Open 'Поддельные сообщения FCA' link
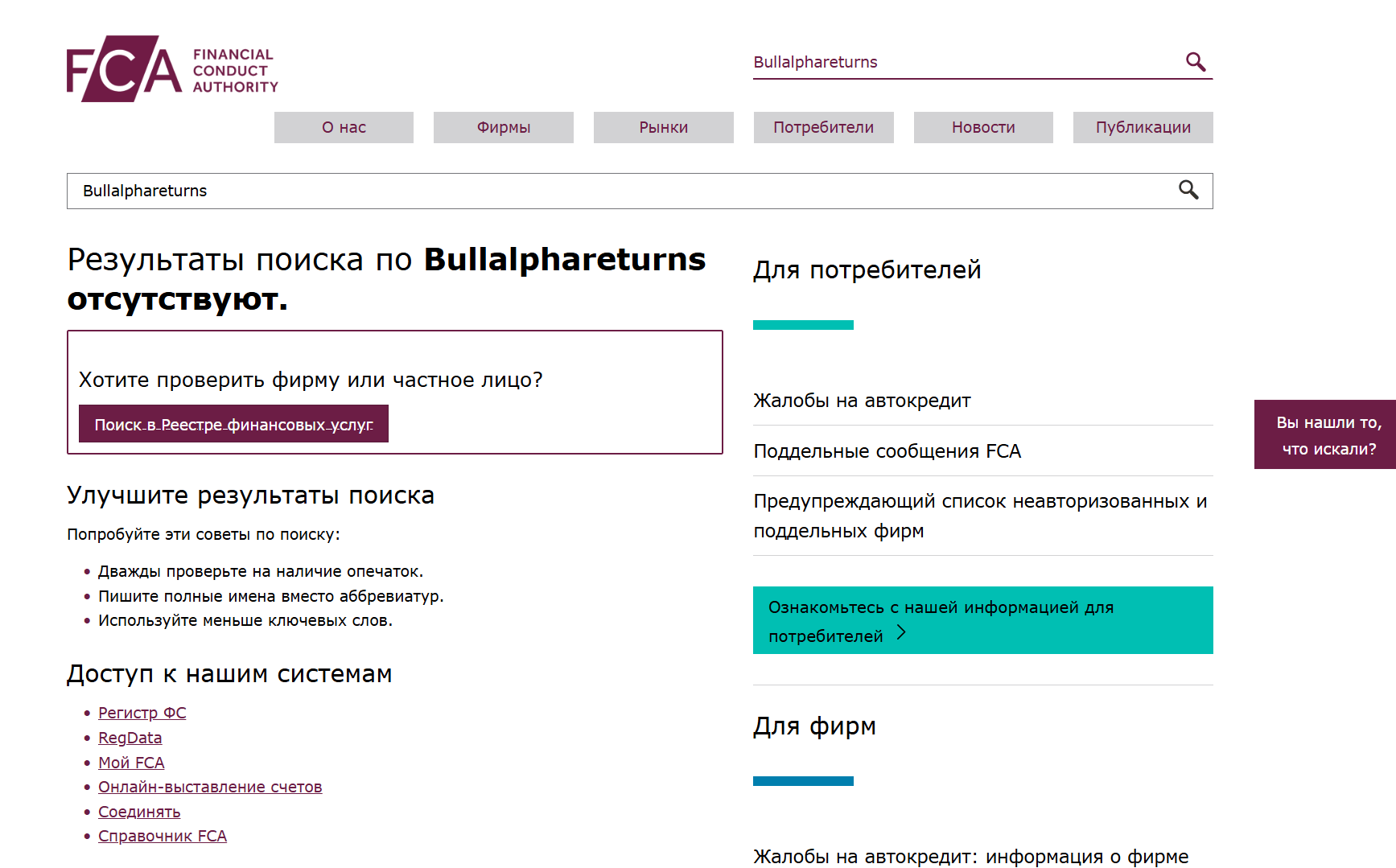 point(887,451)
